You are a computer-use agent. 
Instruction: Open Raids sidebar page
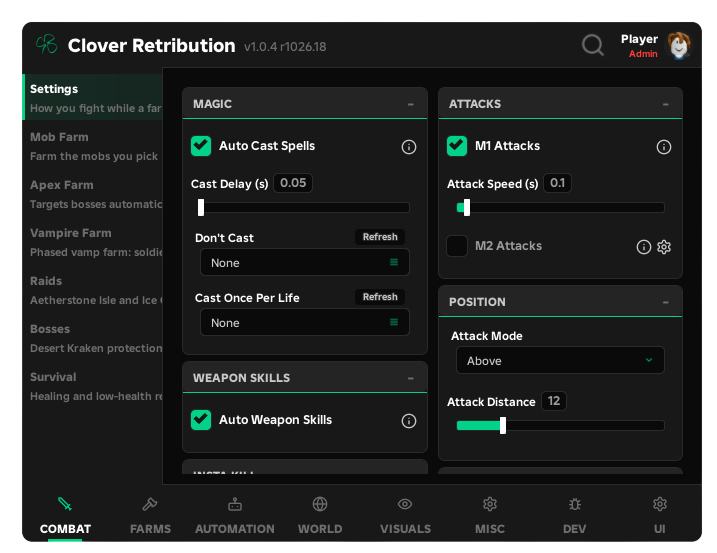click(94, 290)
